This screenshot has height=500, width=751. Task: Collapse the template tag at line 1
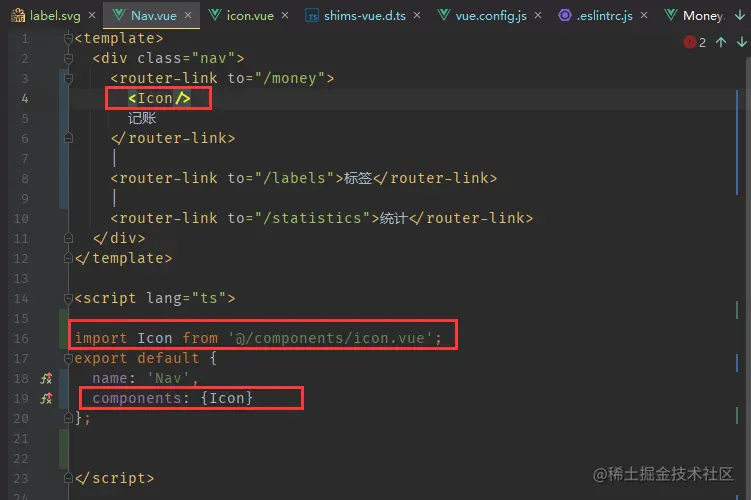coord(68,38)
